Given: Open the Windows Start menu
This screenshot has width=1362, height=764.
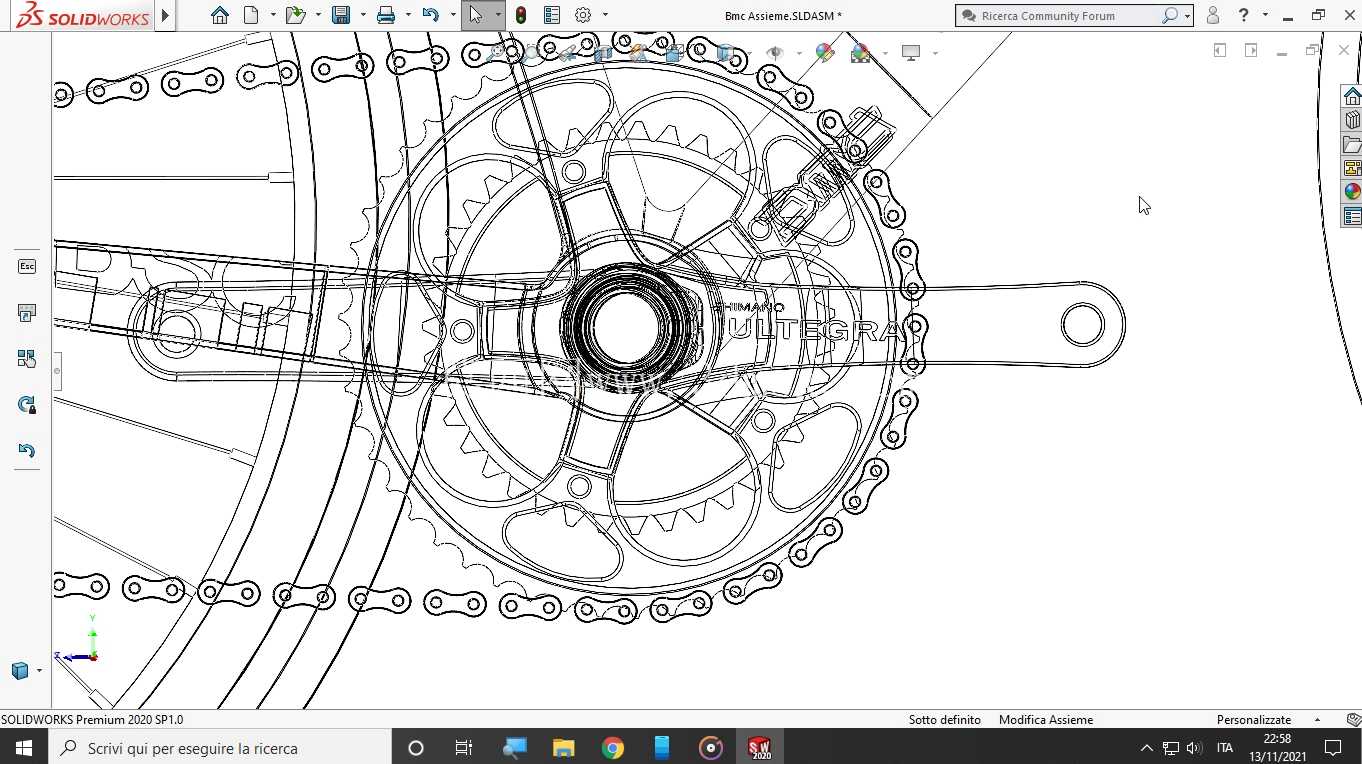Looking at the screenshot, I should 23,747.
